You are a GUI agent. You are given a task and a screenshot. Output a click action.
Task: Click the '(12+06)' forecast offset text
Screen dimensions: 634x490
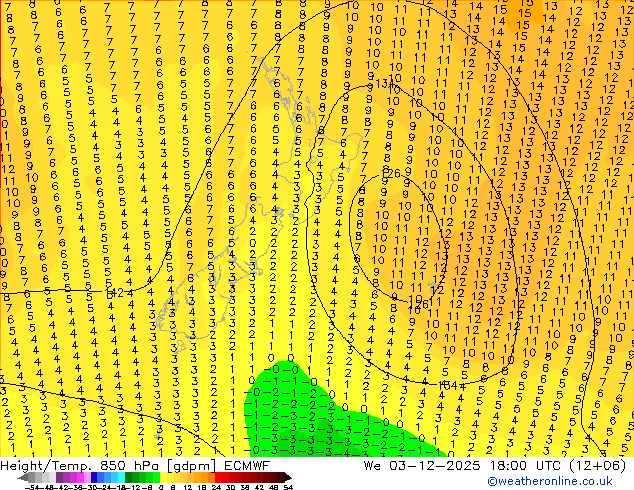(597, 466)
